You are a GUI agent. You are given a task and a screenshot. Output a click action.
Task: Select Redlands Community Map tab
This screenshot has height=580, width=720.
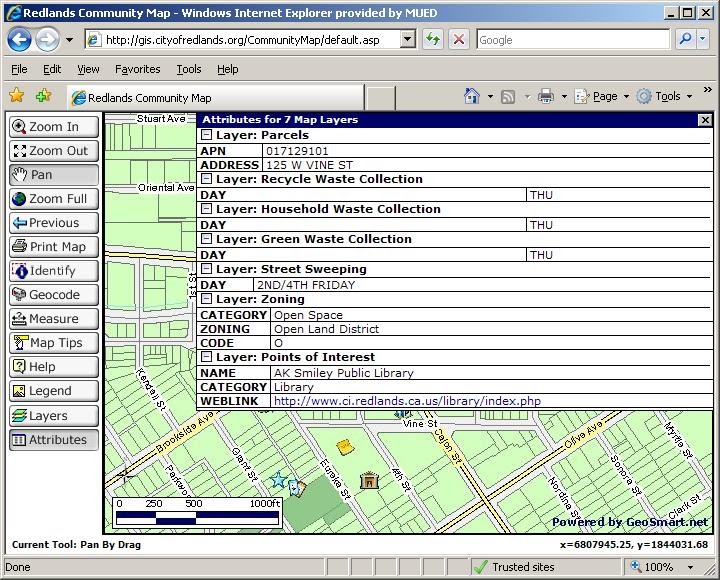pyautogui.click(x=216, y=97)
